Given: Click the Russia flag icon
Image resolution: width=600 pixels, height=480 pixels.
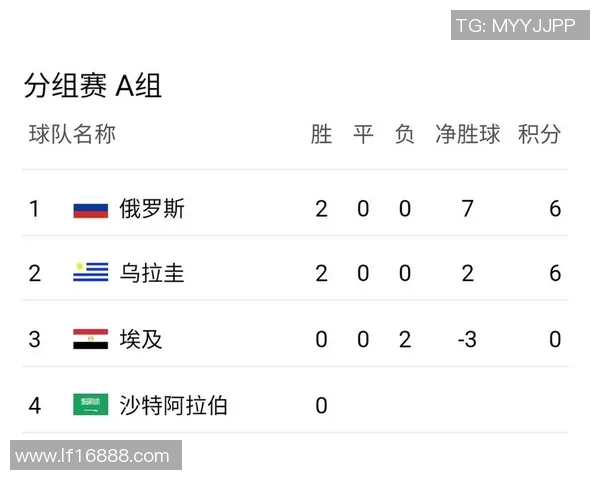Looking at the screenshot, I should pos(90,209).
